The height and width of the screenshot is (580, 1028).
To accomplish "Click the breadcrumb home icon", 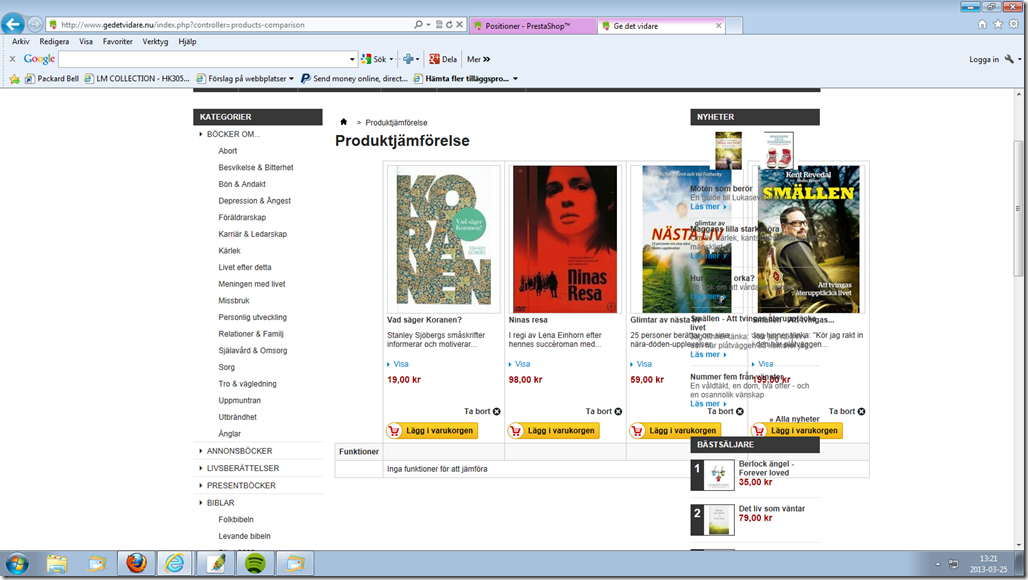I will coord(344,122).
